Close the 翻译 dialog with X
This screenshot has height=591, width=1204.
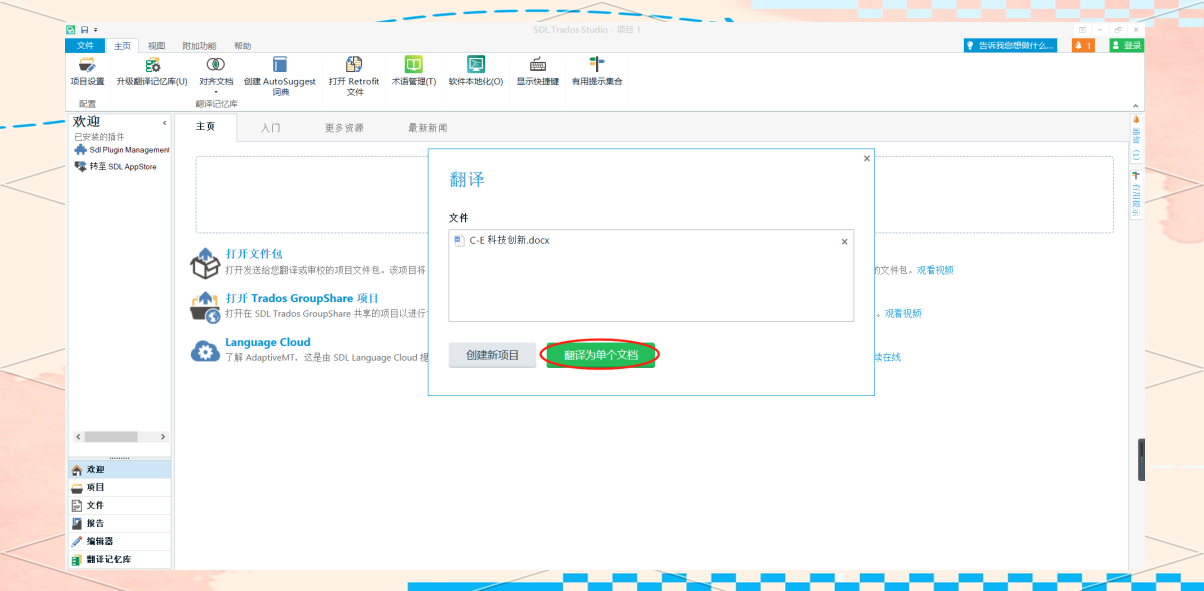pyautogui.click(x=867, y=158)
